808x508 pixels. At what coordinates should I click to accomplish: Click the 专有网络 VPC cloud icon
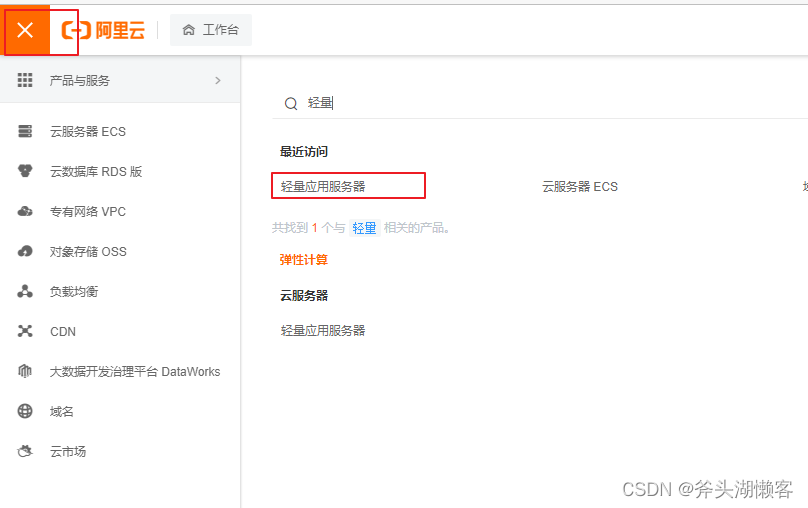(25, 211)
